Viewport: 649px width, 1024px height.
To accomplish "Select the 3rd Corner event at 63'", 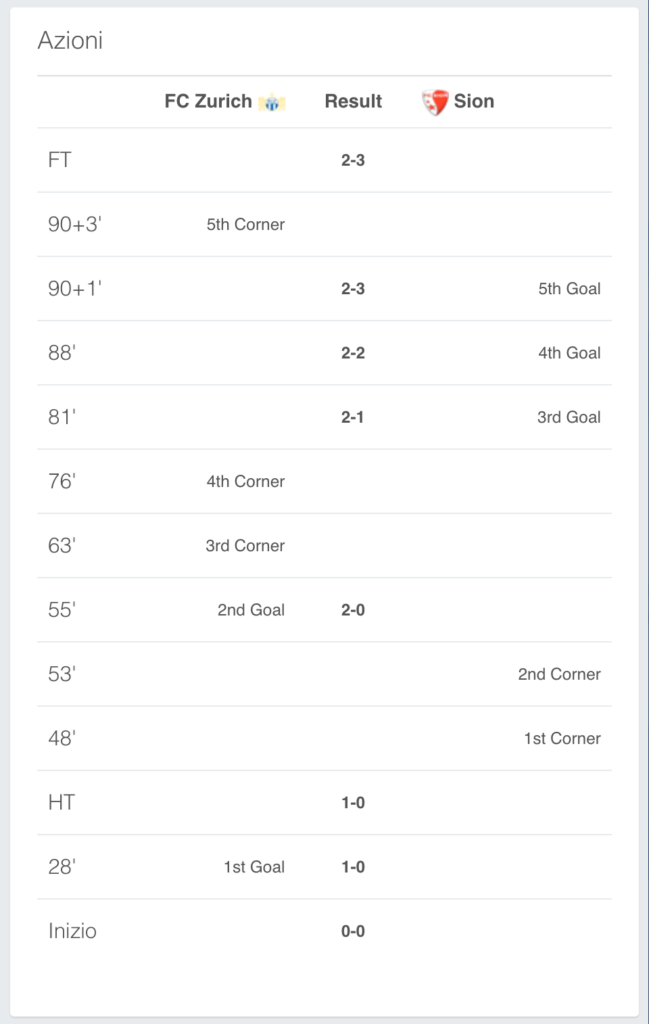I will [245, 545].
